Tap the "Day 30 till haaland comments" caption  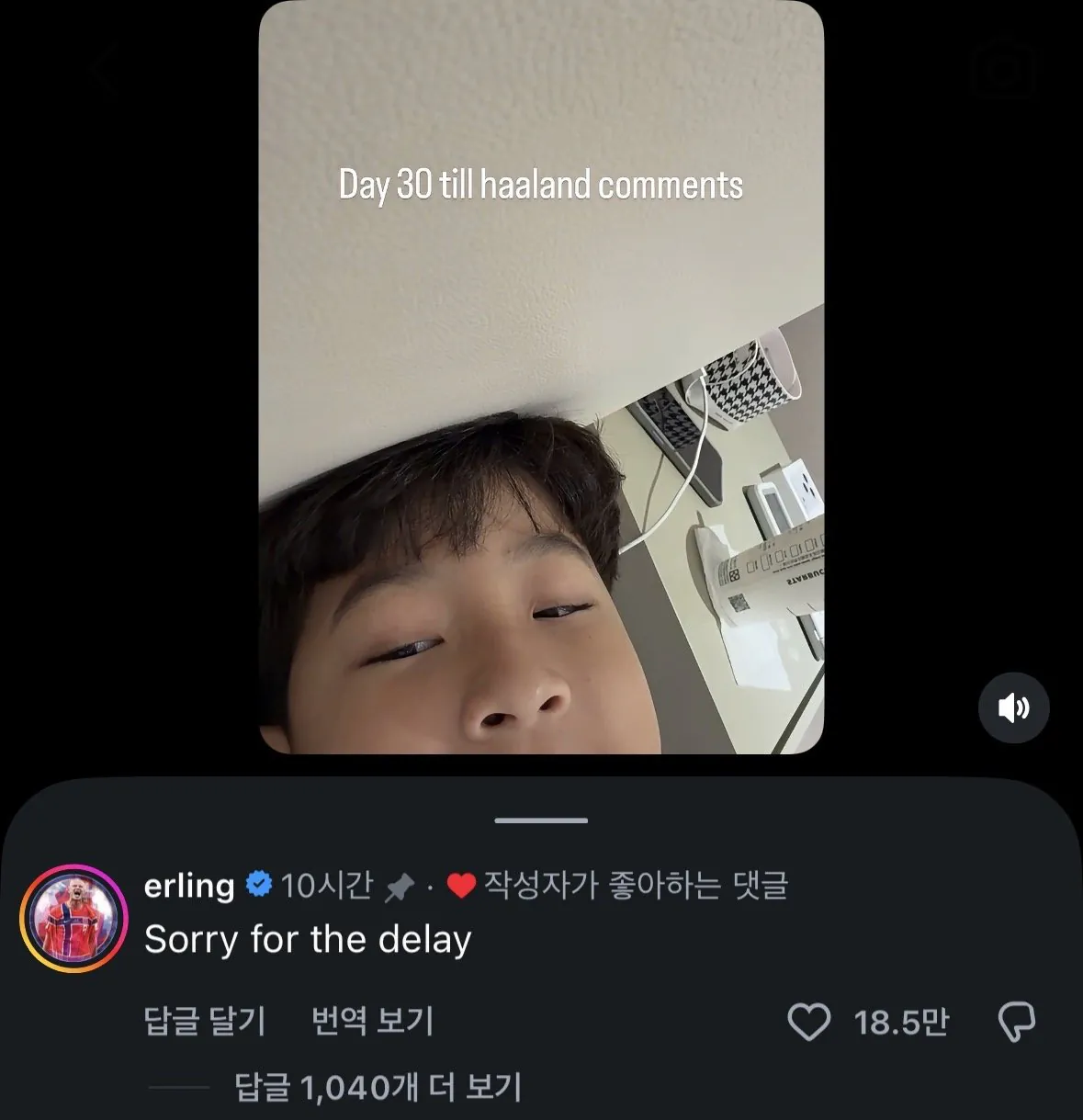(x=541, y=185)
